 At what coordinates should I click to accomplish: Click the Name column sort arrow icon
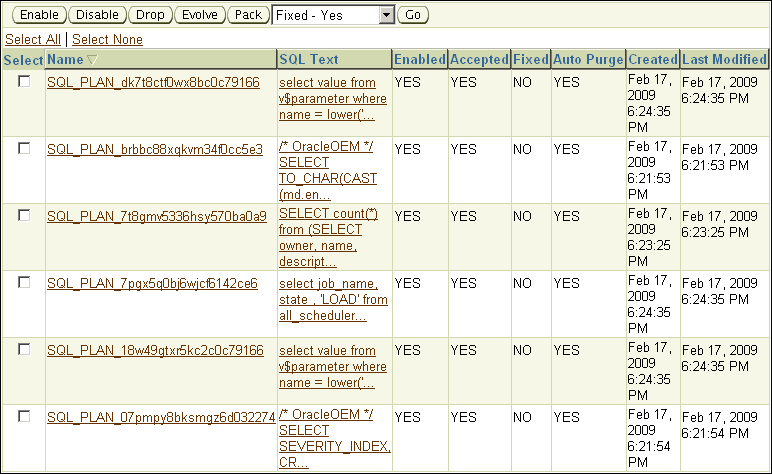click(x=93, y=60)
